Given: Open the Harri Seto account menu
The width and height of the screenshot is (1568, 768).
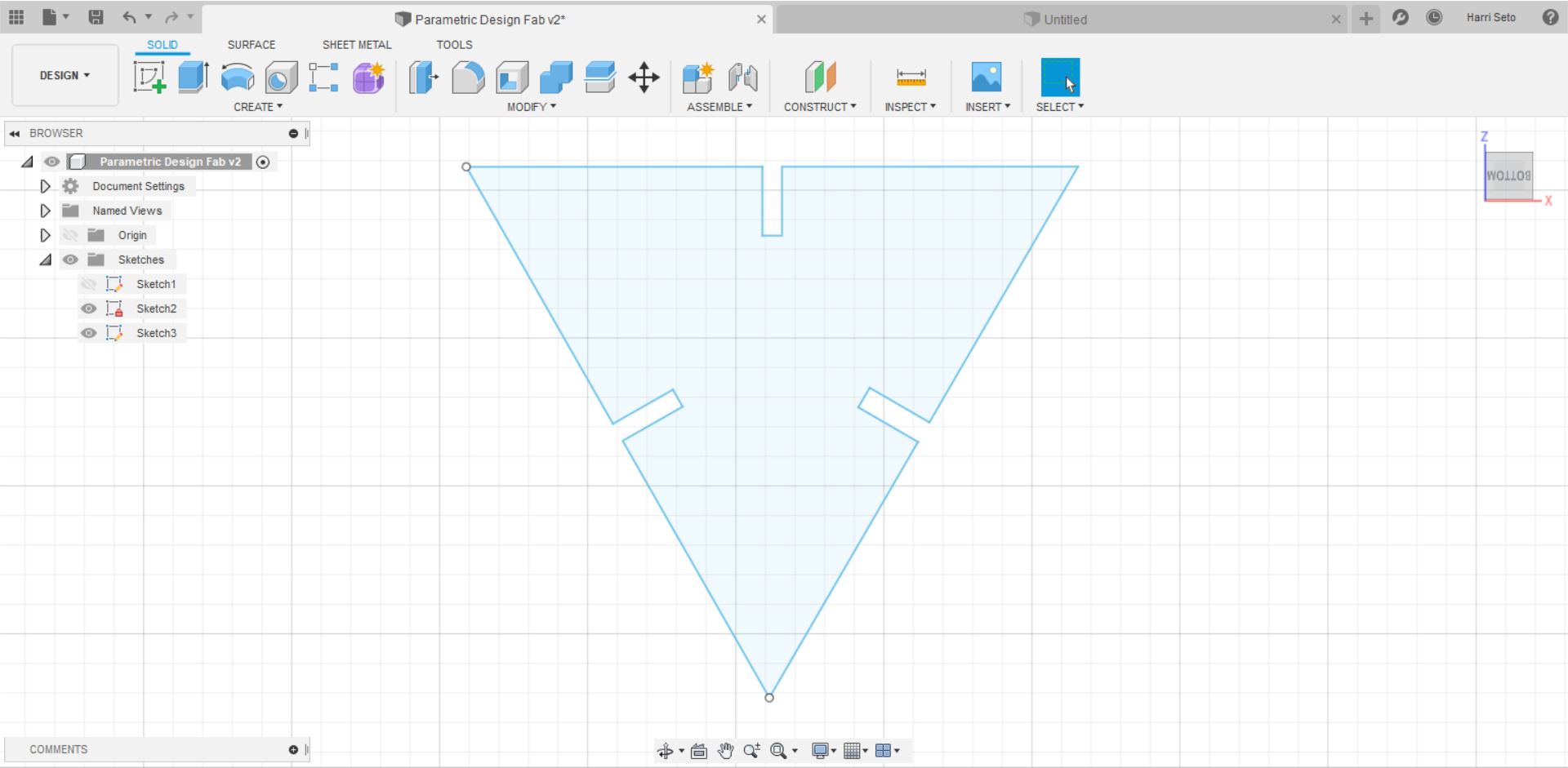Looking at the screenshot, I should (1490, 17).
